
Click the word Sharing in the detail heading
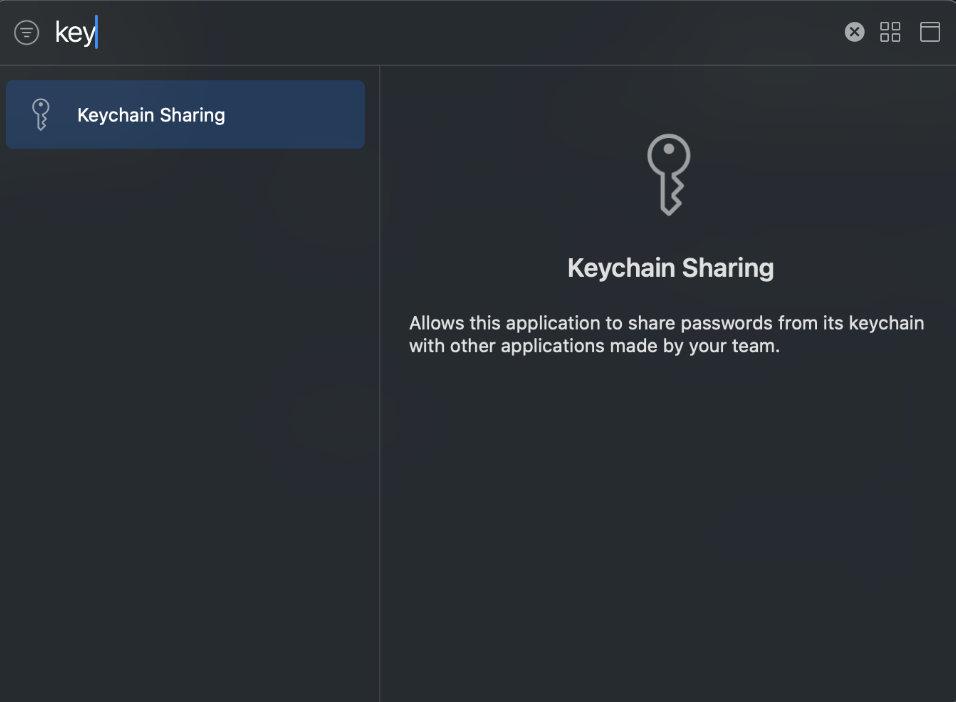point(728,268)
